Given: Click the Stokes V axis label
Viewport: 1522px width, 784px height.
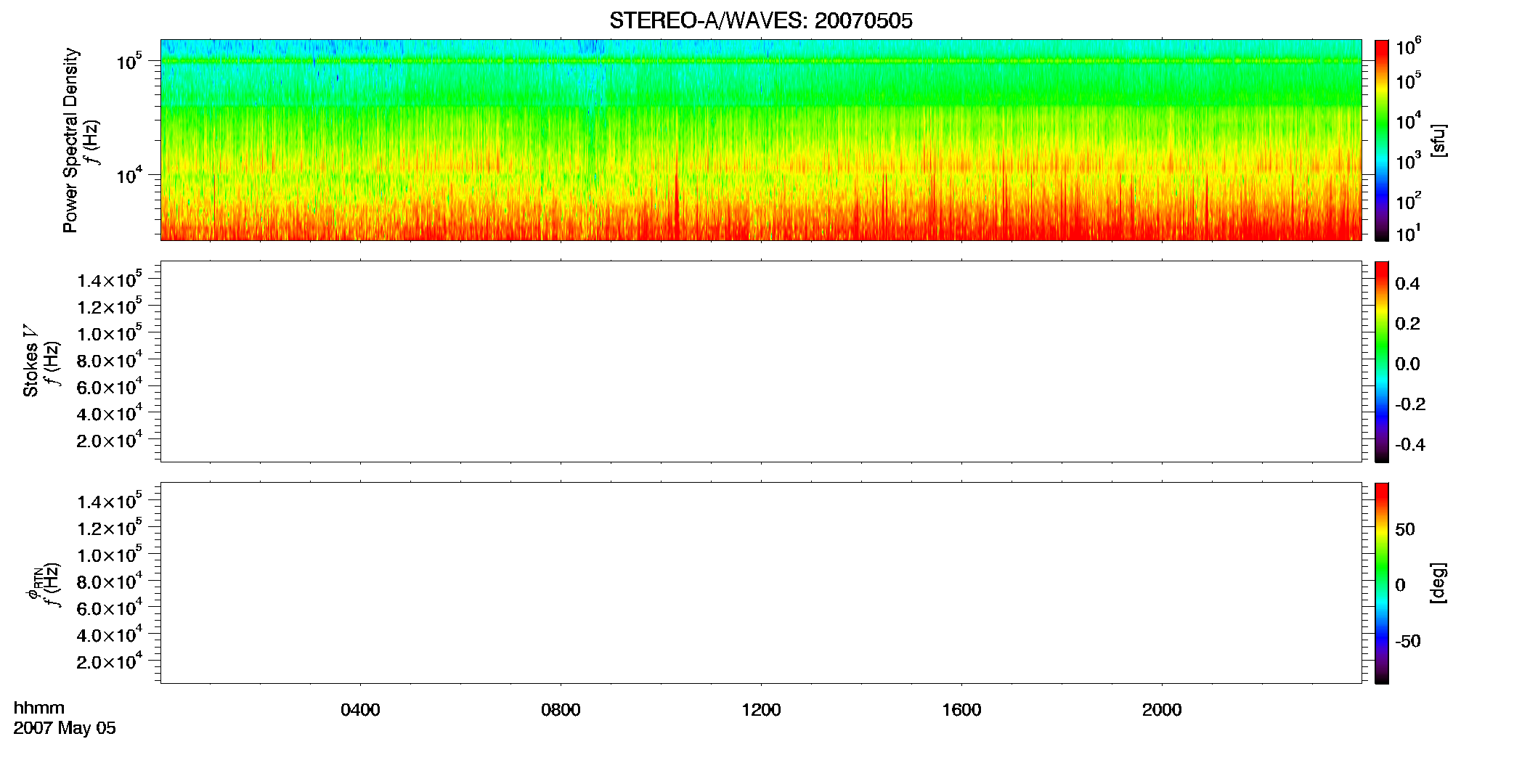Looking at the screenshot, I should pyautogui.click(x=30, y=361).
